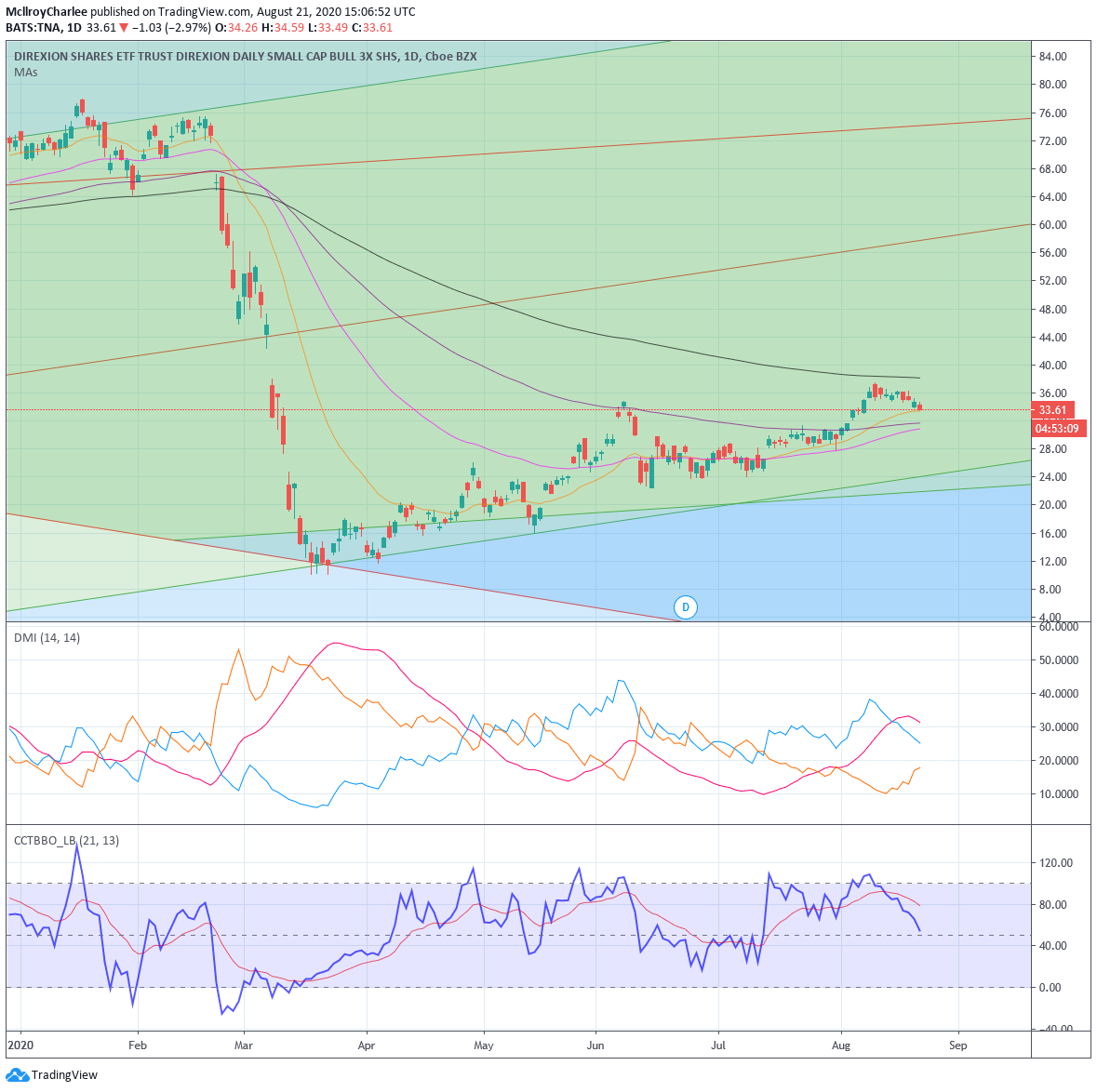Click the percent change value (−2.97%)
1097x1092 pixels.
(x=188, y=28)
